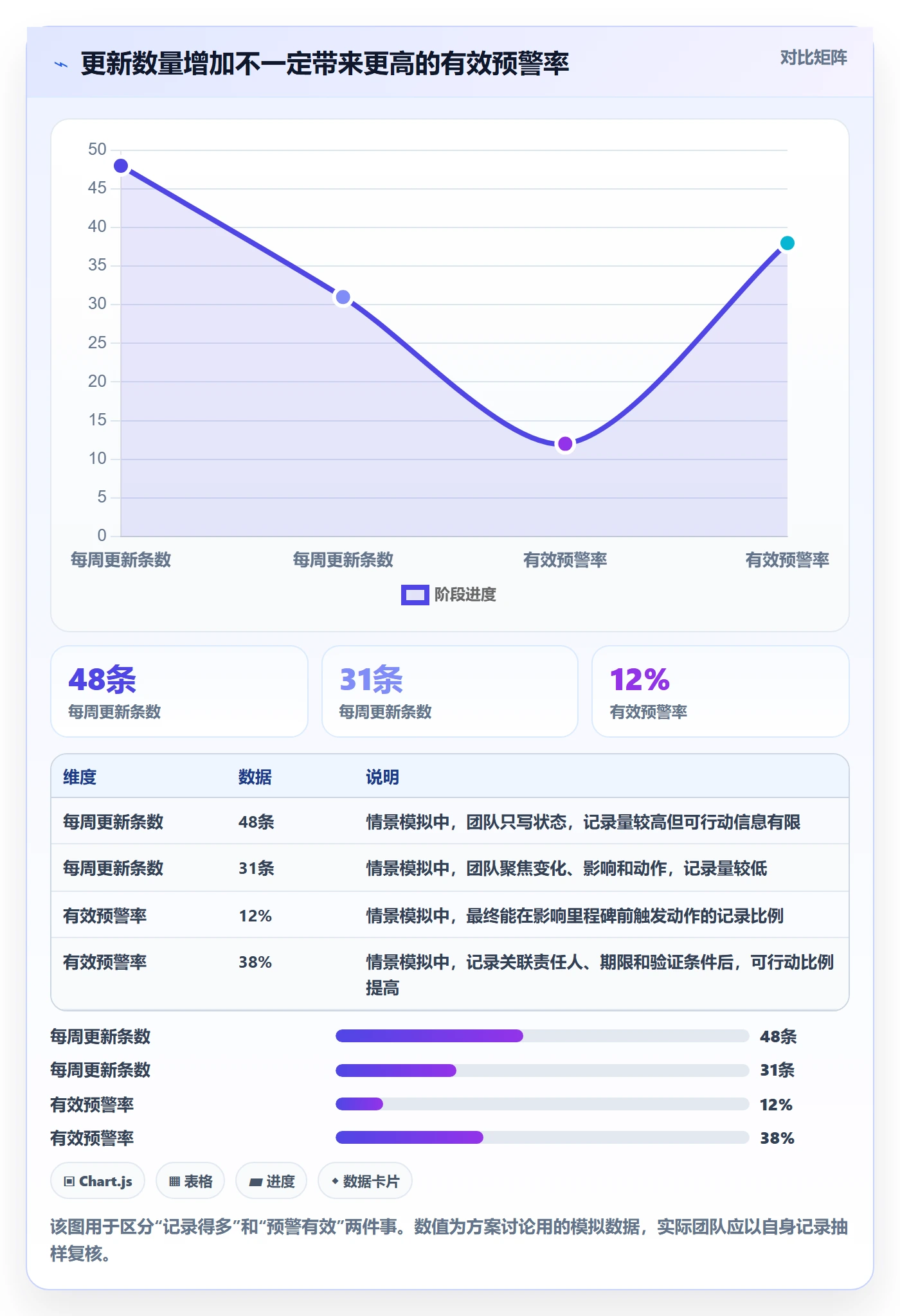Select the description mentioning 团队只写状态

(583, 822)
